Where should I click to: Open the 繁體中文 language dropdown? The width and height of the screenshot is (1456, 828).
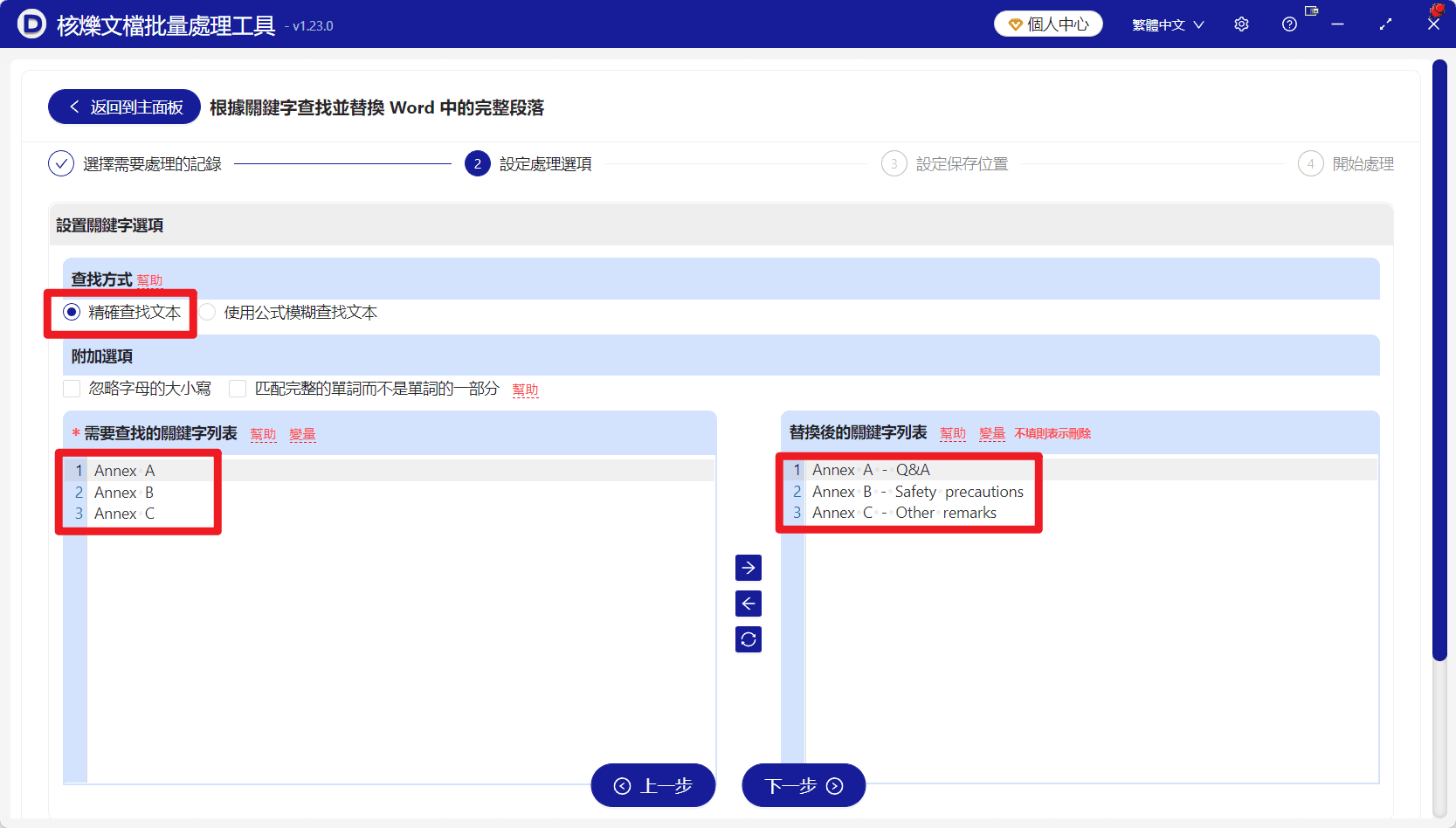(1168, 24)
